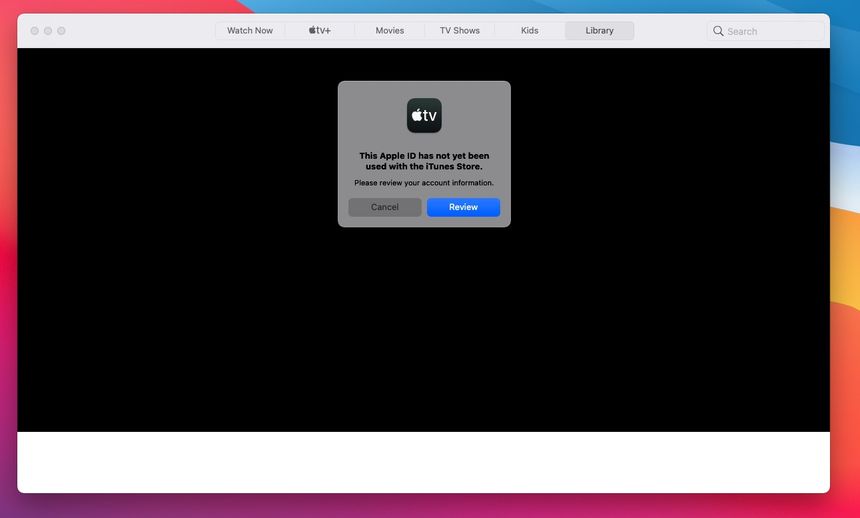This screenshot has width=860, height=518.
Task: Minimize the TV window using middle button
Action: click(48, 31)
